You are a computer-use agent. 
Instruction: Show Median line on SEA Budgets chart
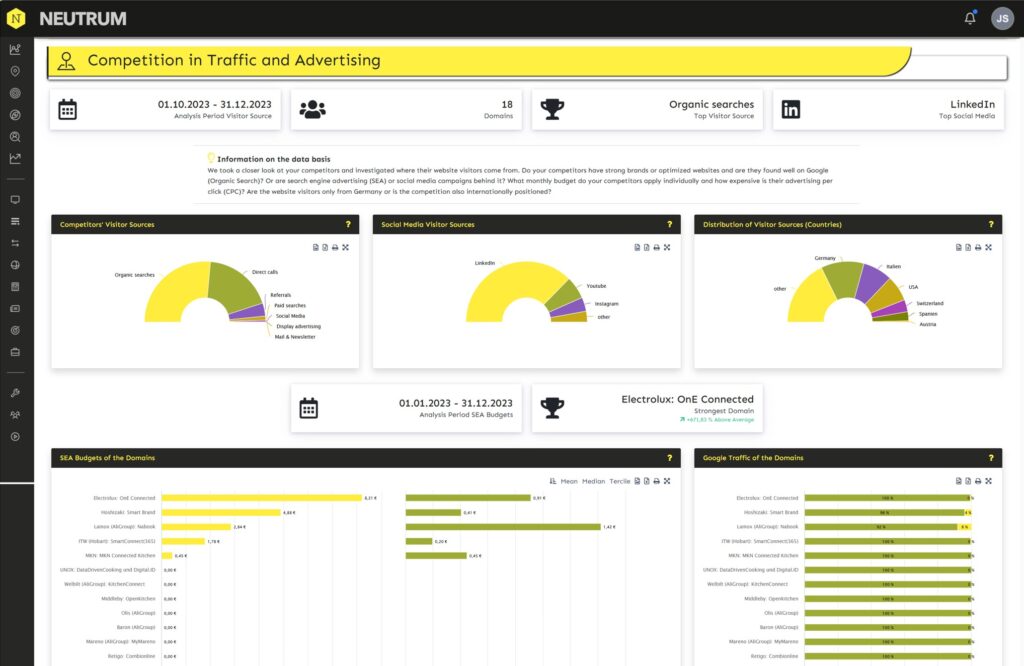(x=593, y=481)
